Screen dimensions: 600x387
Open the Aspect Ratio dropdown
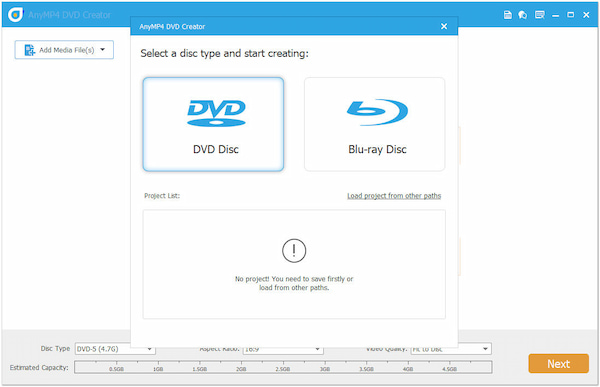[283, 349]
